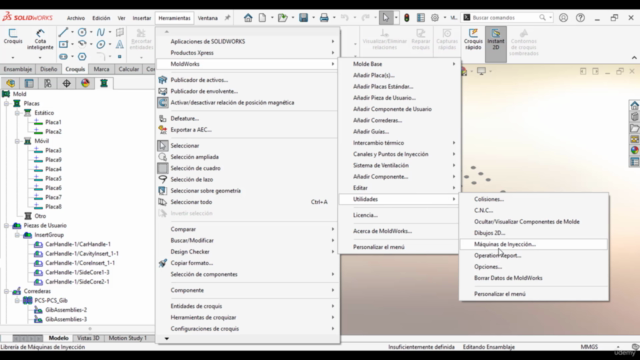640x360 pixels.
Task: Open the help question mark icon
Action: pos(580,18)
